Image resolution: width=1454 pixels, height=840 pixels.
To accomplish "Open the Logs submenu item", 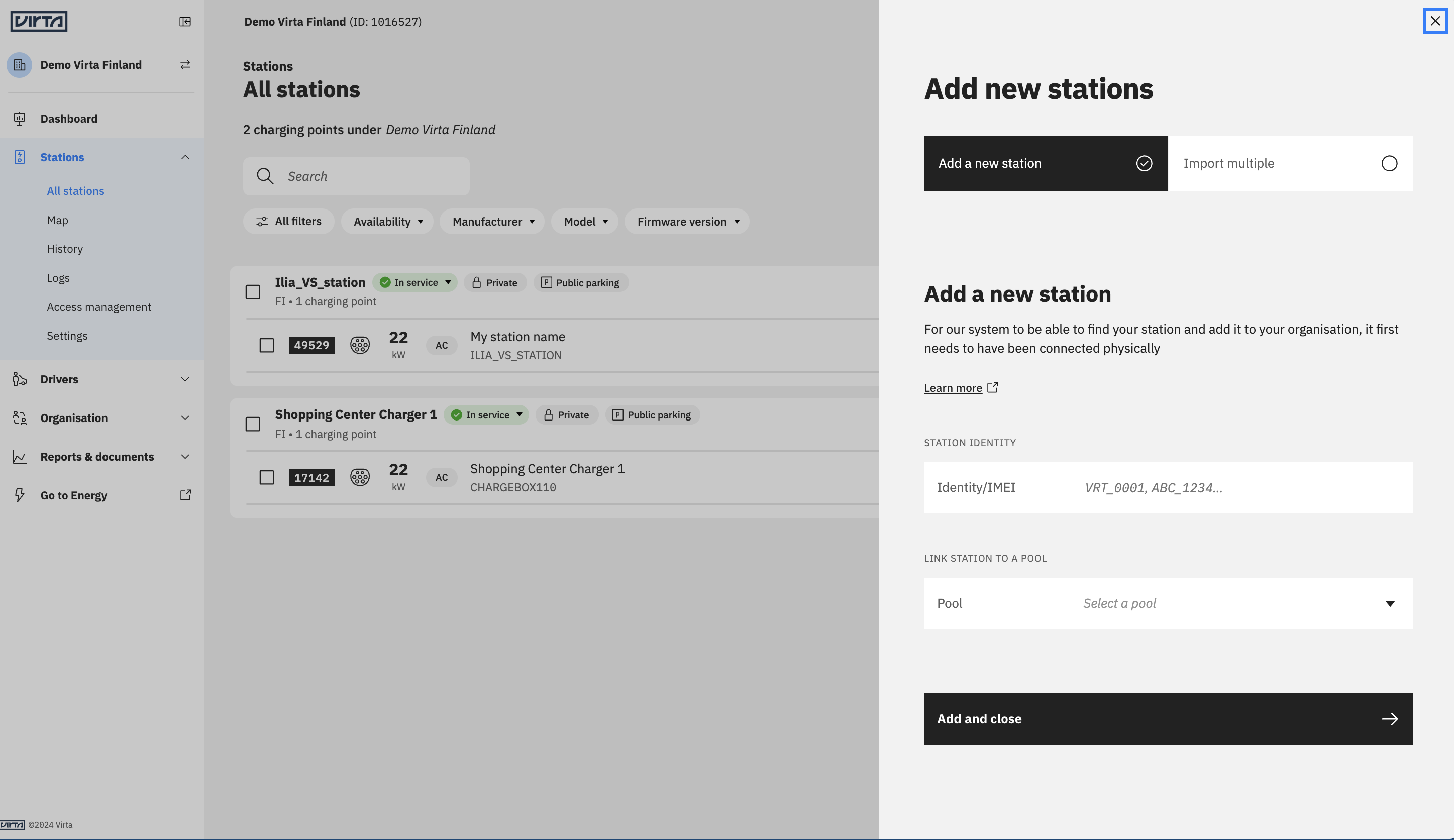I will tap(58, 277).
